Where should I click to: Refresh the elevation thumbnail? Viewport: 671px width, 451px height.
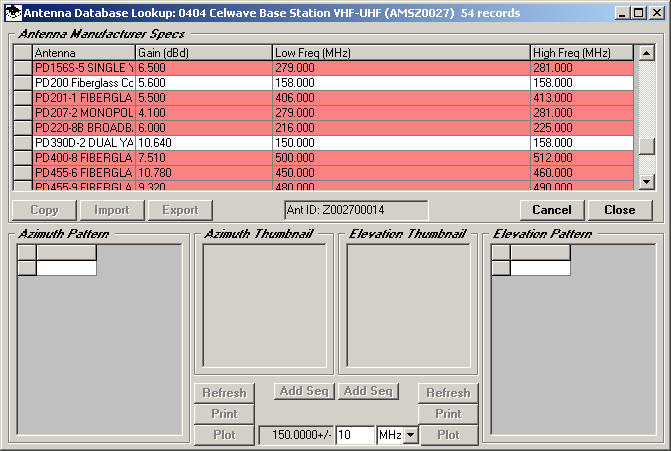click(448, 393)
